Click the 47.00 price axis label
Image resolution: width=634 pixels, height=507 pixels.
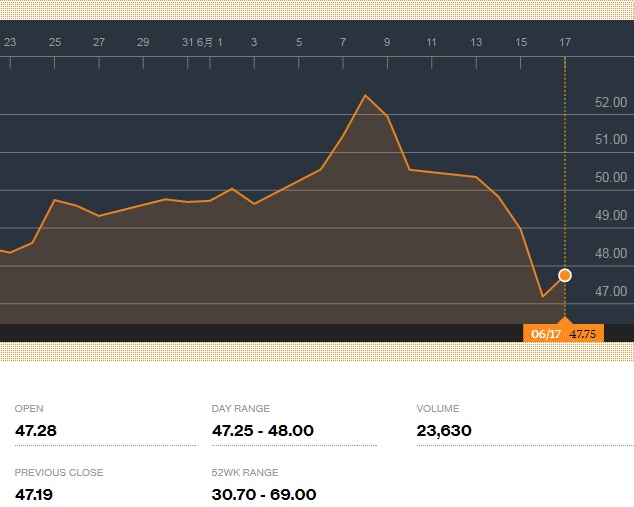click(x=610, y=291)
